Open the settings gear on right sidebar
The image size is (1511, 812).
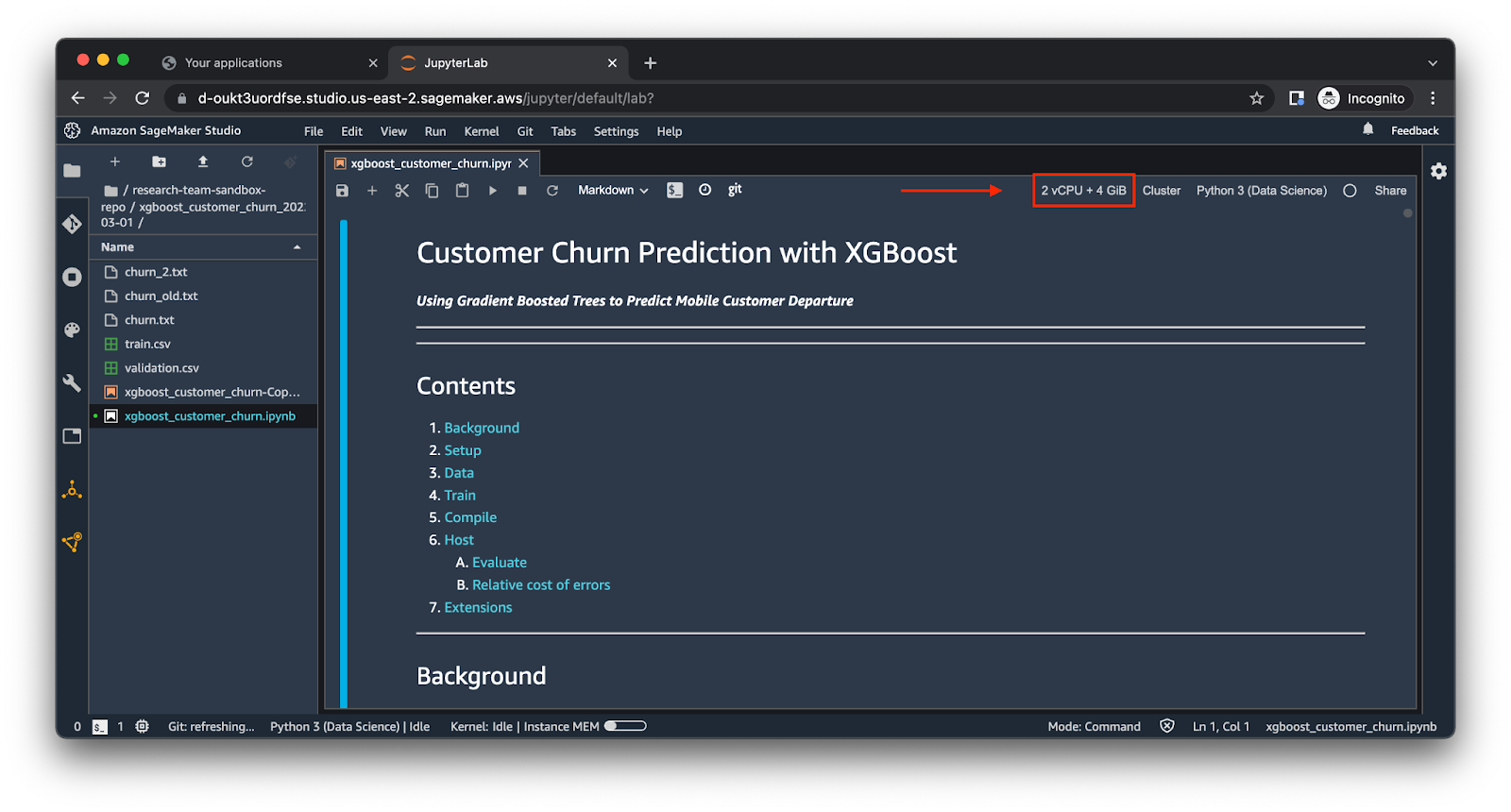[x=1438, y=171]
